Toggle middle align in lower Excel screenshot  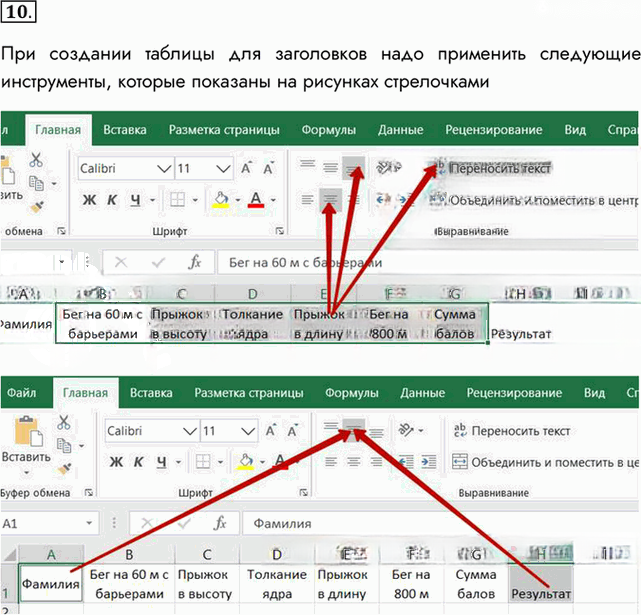pyautogui.click(x=354, y=430)
